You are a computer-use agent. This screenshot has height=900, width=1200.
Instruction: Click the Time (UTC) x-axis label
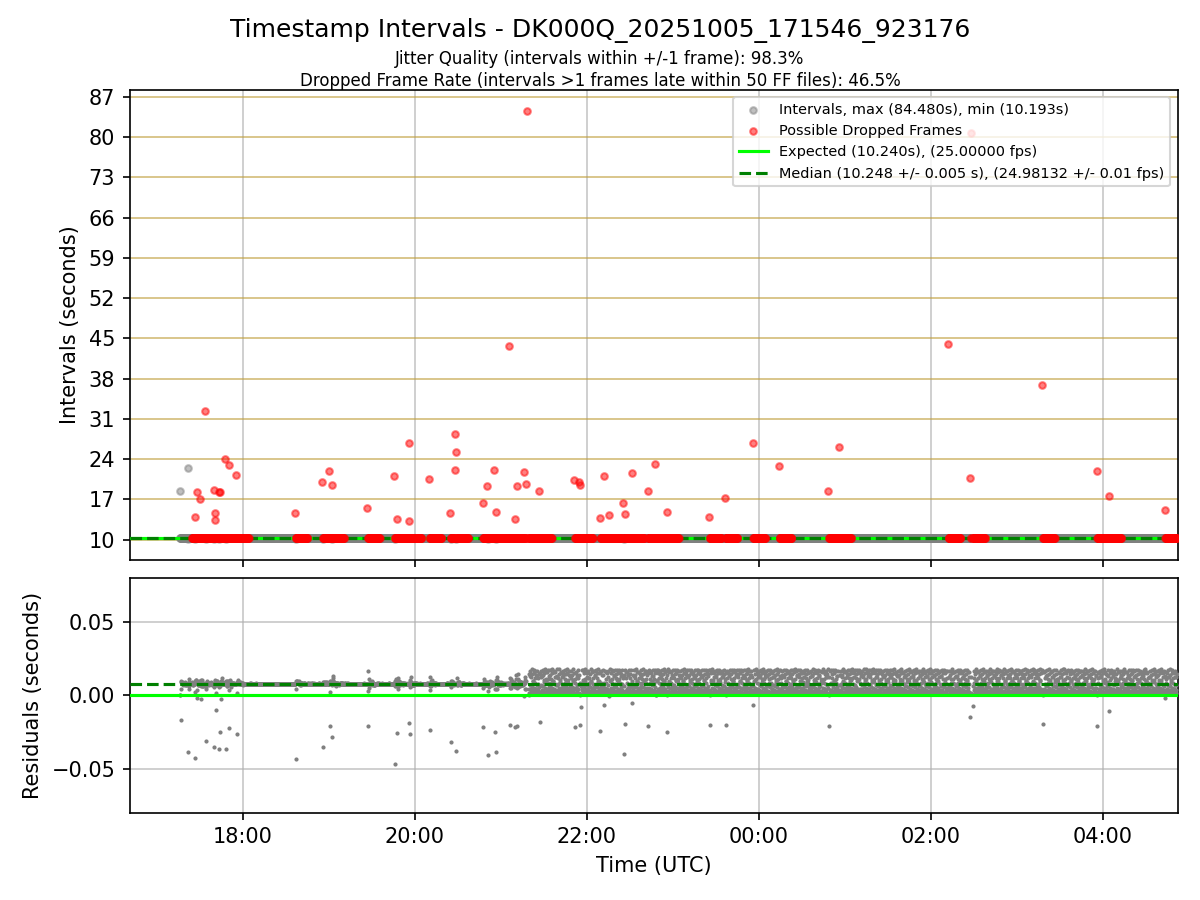654,865
